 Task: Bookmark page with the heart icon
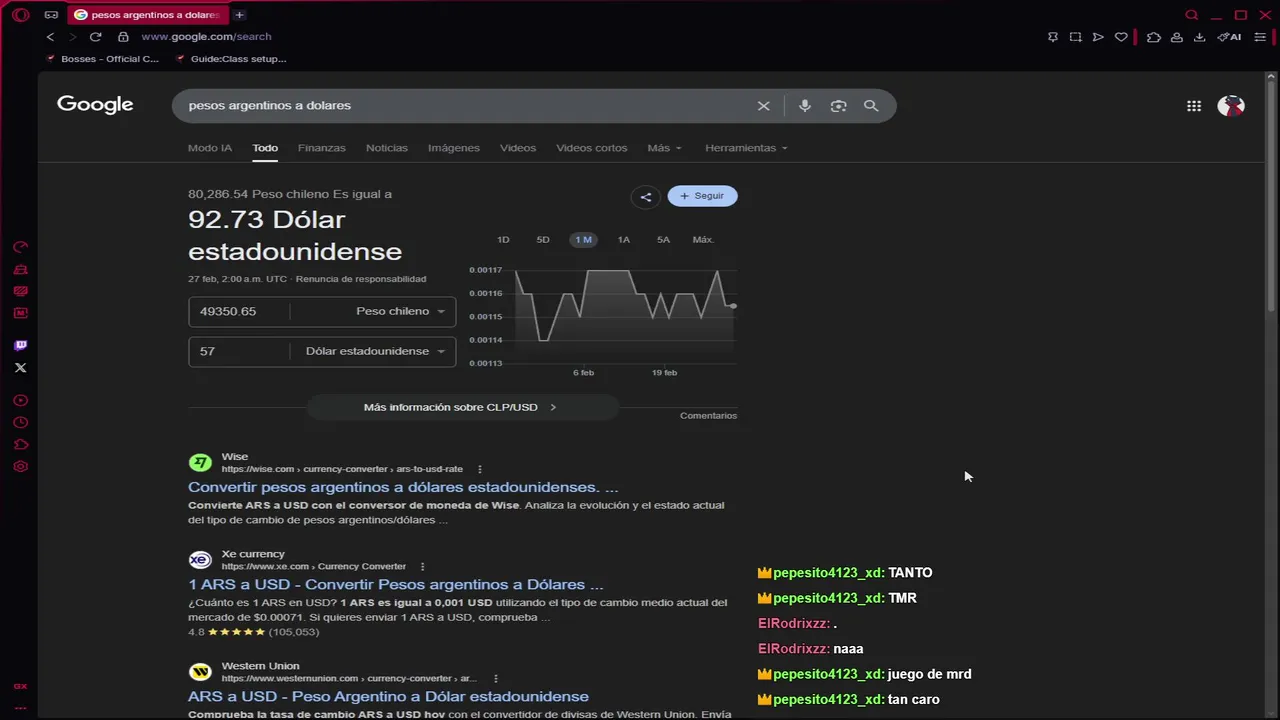click(1121, 37)
